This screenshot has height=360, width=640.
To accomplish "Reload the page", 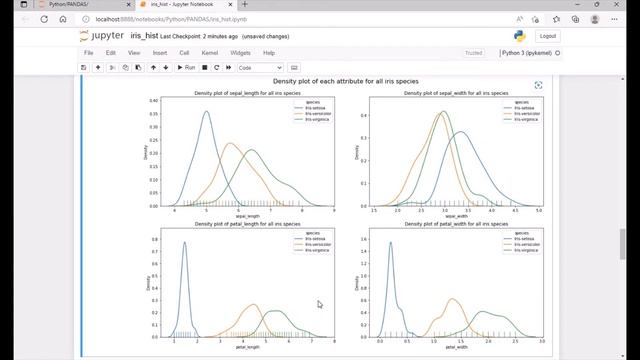I will pyautogui.click(x=44, y=19).
